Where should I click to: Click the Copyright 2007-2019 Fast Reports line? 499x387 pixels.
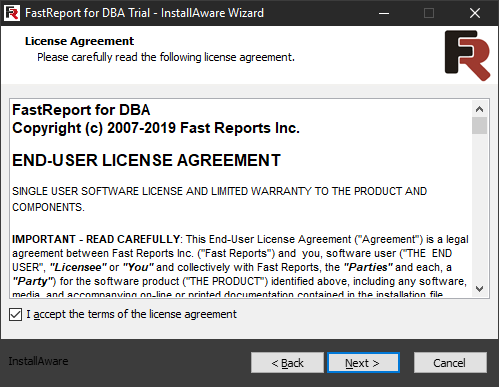[156, 128]
